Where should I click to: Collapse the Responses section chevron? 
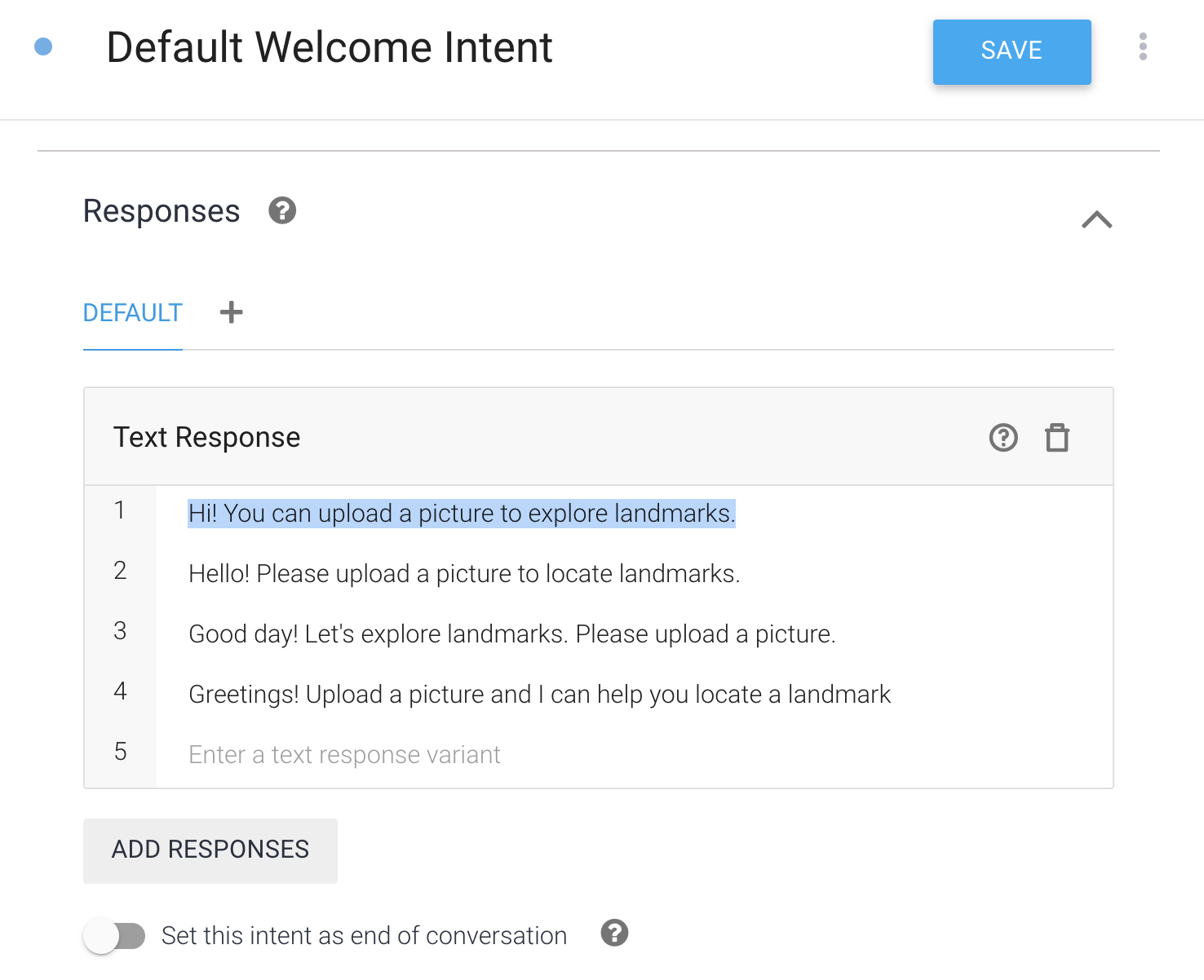click(1096, 219)
